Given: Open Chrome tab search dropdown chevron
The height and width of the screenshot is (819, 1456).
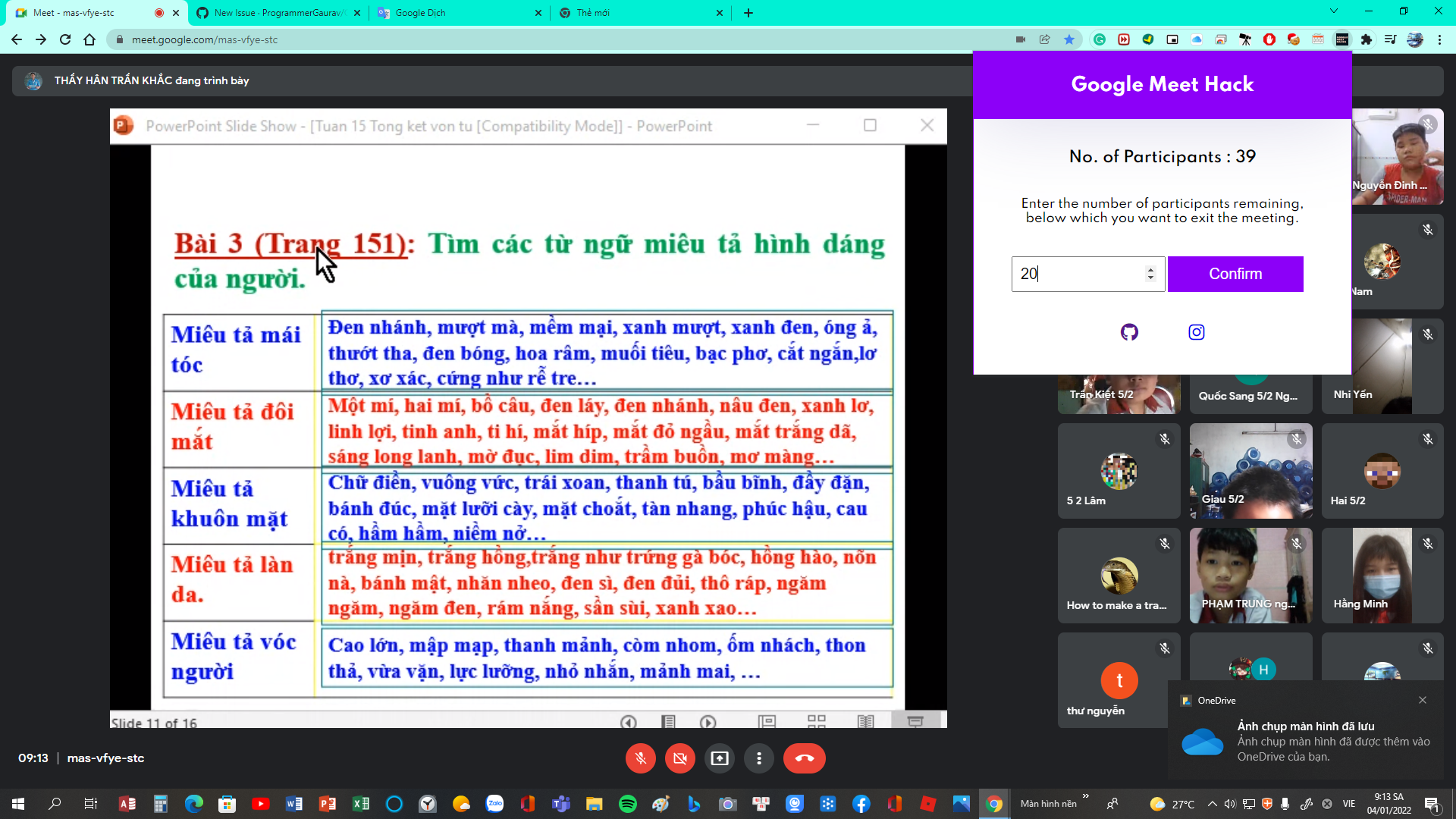Looking at the screenshot, I should tap(1333, 11).
